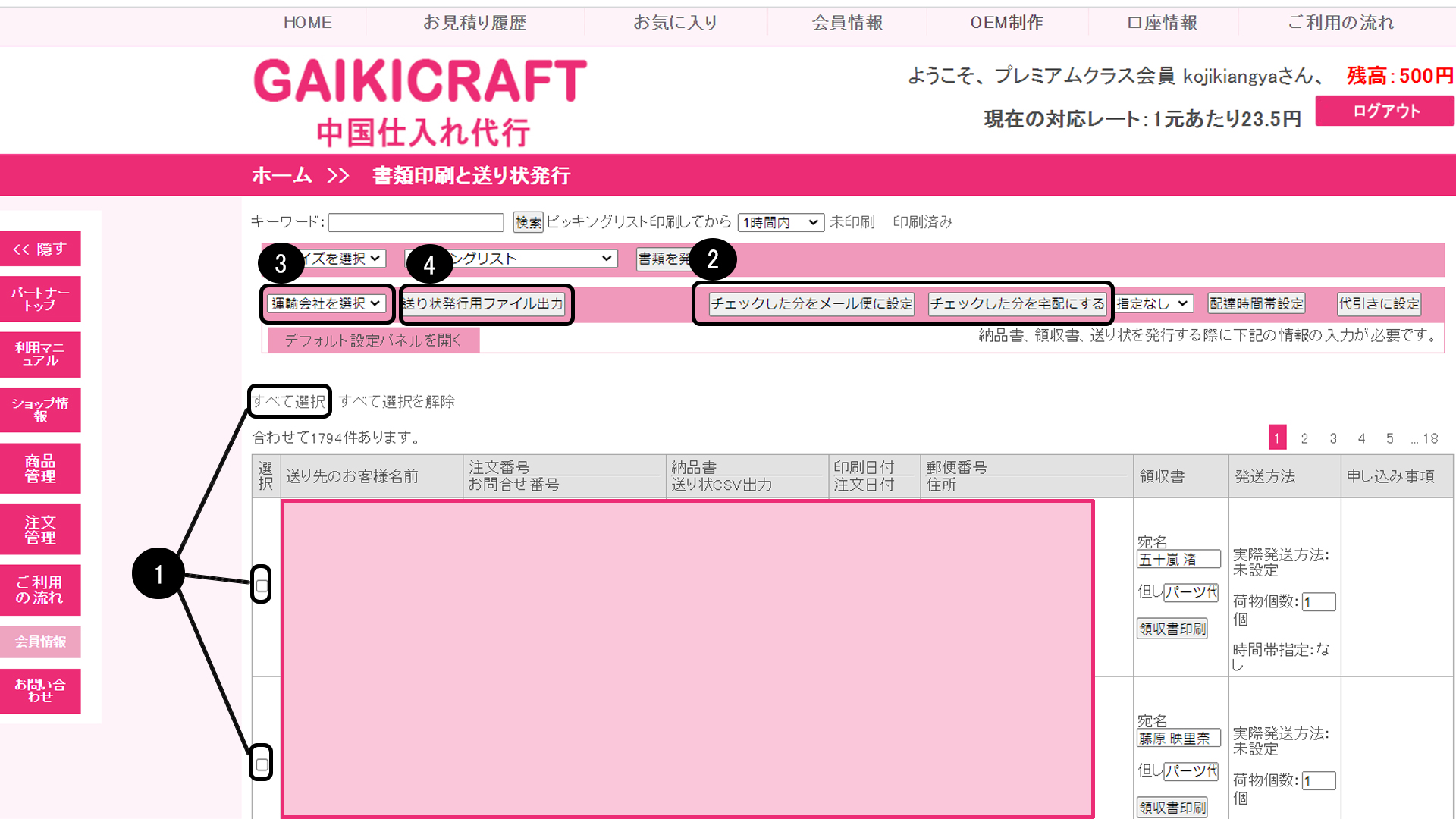Screen dimensions: 1456x819
Task: Go to page 2 of the results
Action: tap(1304, 438)
